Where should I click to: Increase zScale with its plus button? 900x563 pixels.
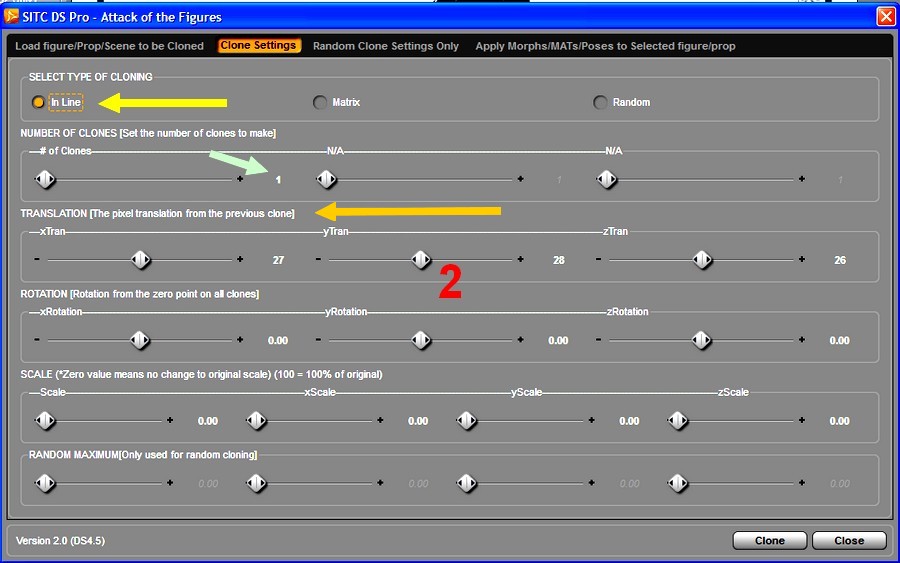[x=802, y=420]
